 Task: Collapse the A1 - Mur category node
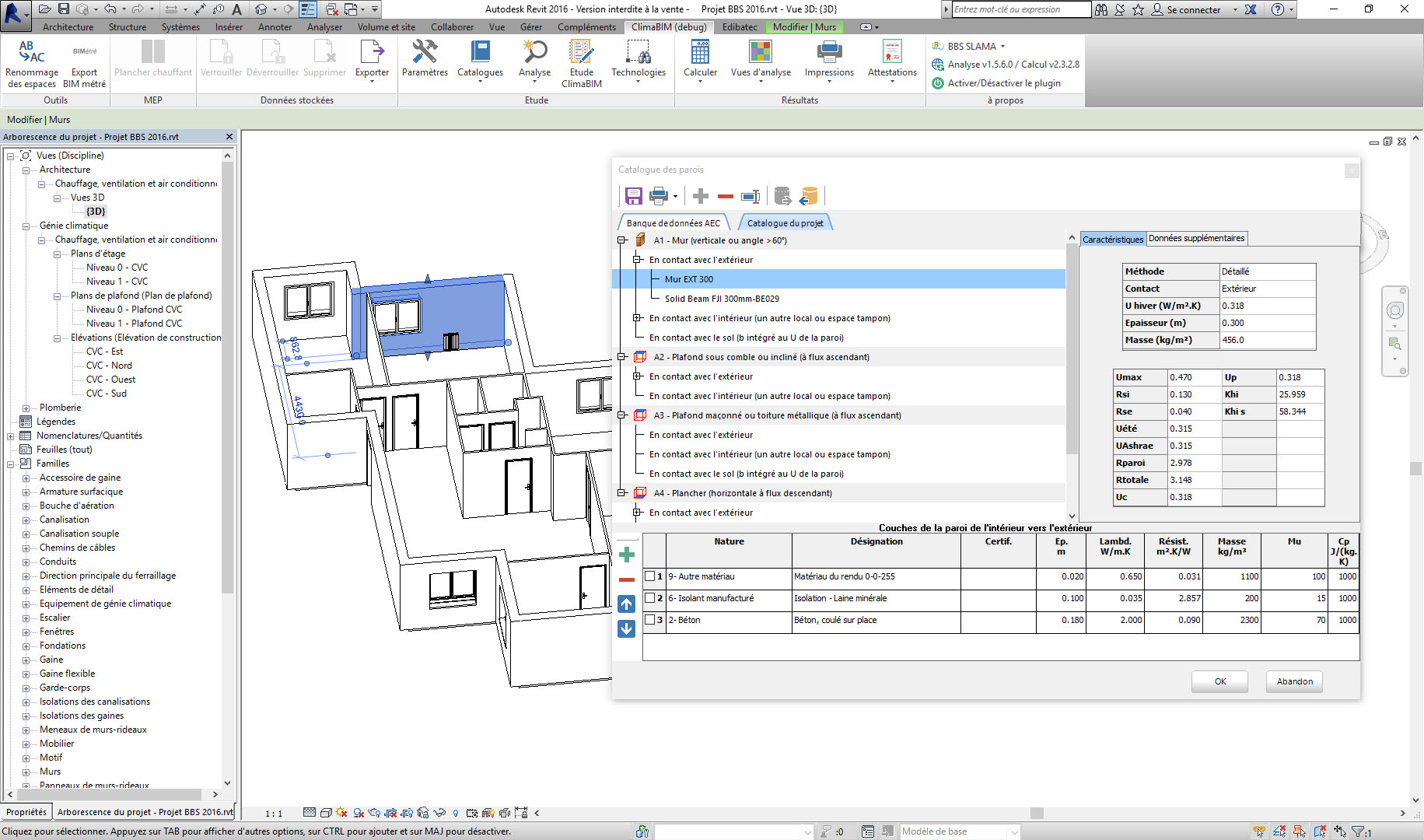tap(622, 240)
